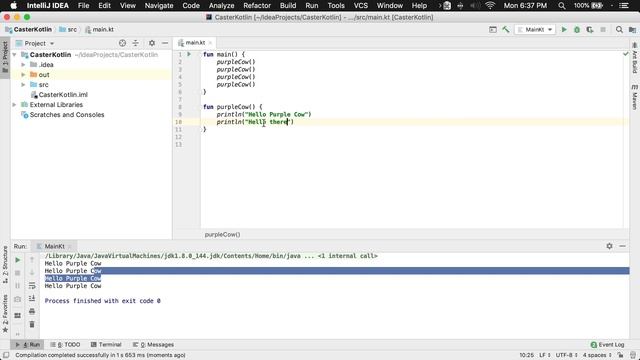Open Run panel settings gear
The image size is (640, 360).
point(609,246)
